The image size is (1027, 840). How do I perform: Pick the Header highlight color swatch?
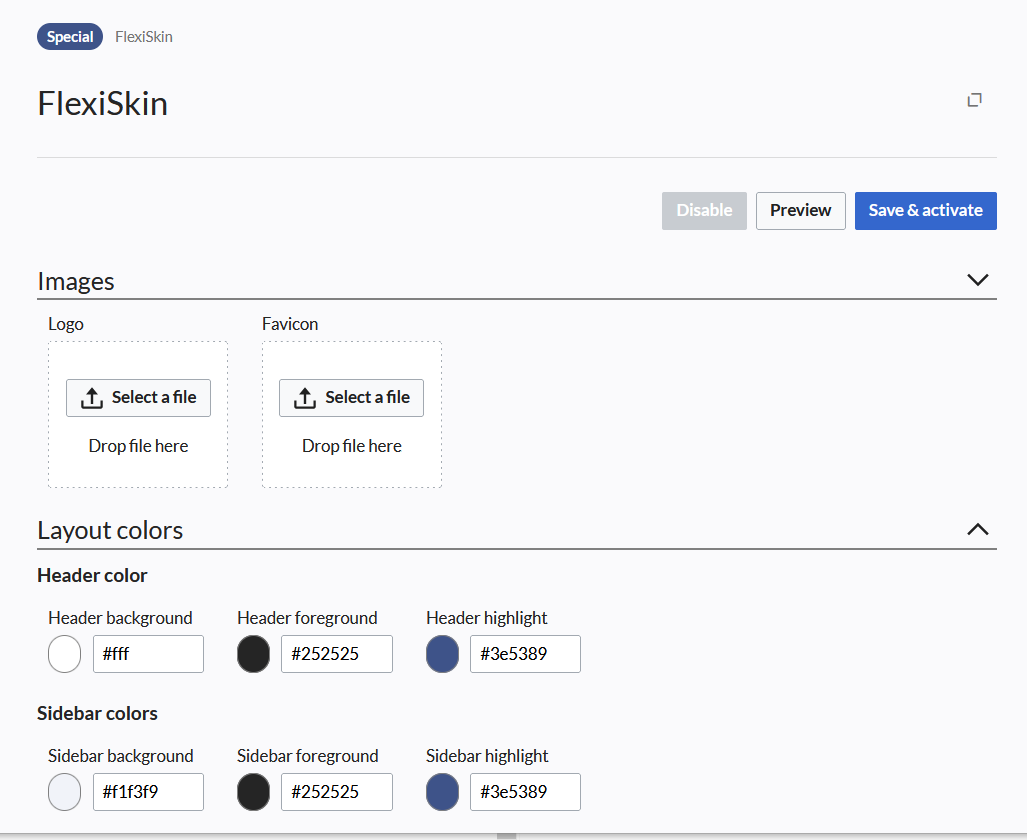tap(442, 654)
